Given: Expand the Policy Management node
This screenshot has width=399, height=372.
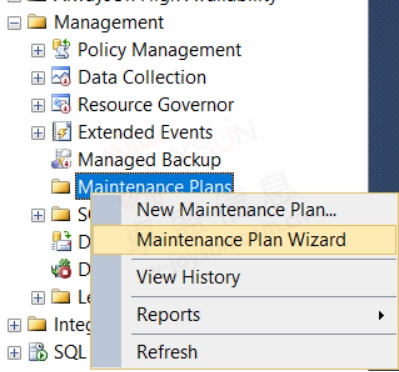Looking at the screenshot, I should (x=38, y=50).
